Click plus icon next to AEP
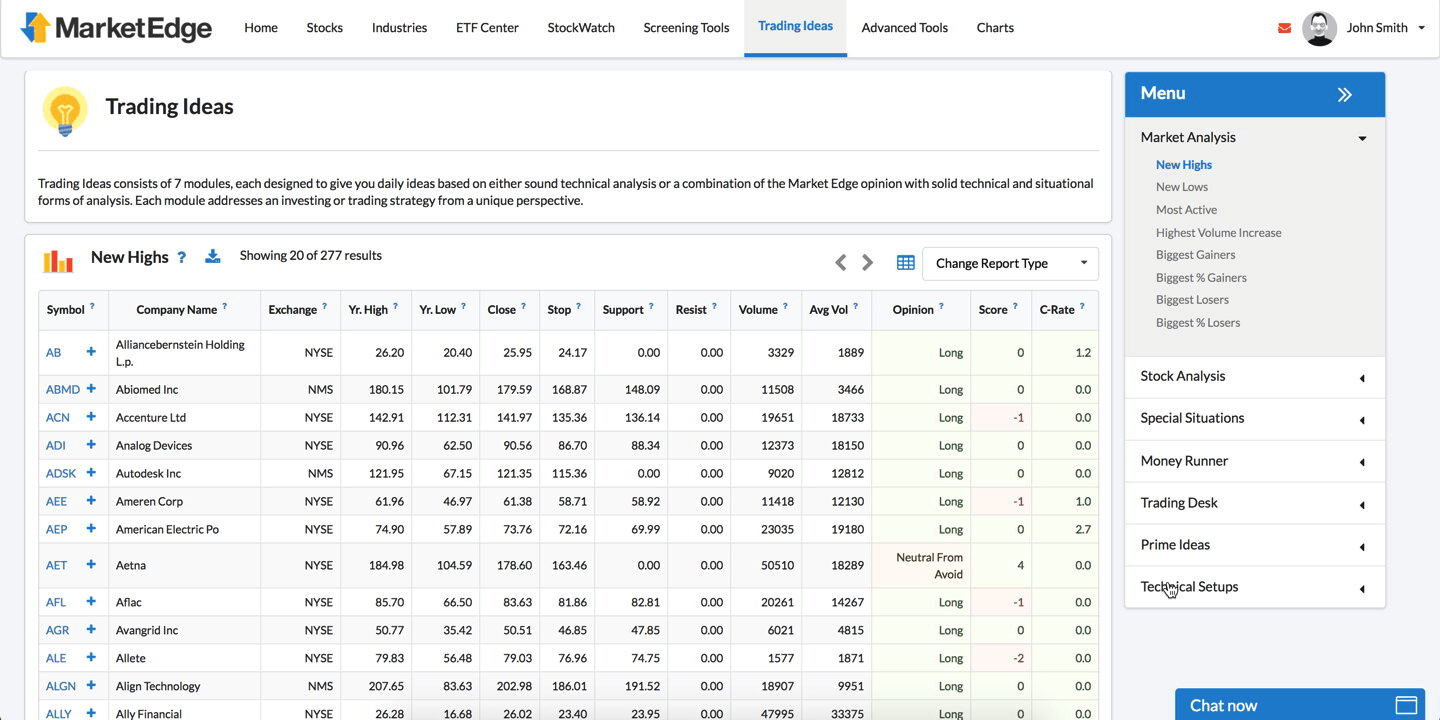The height and width of the screenshot is (720, 1440). pos(91,528)
